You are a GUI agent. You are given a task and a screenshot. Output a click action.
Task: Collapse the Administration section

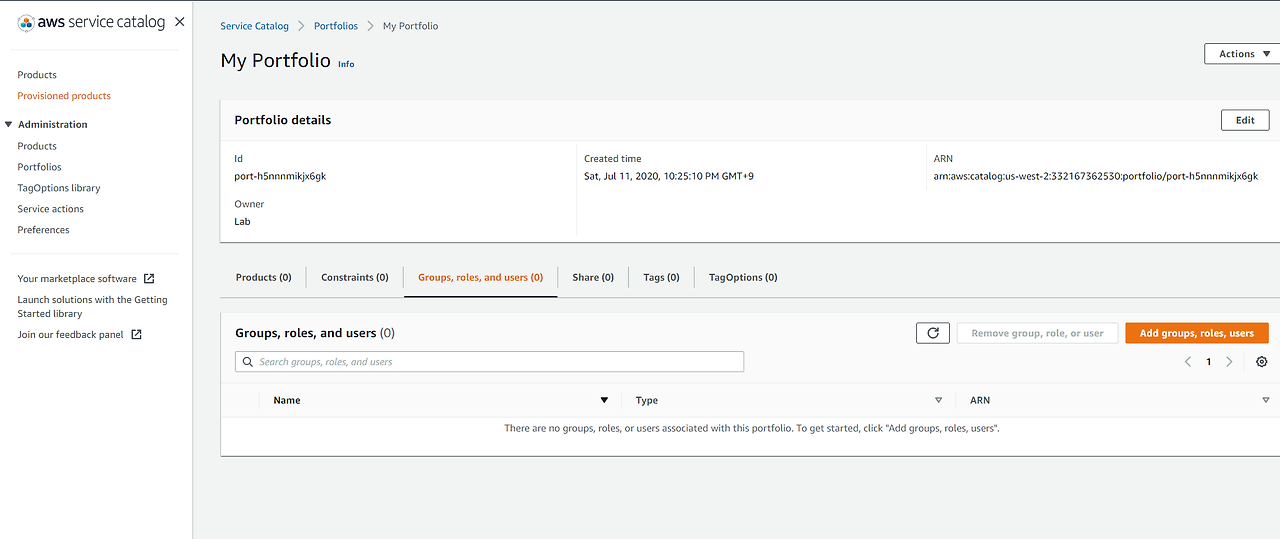coord(9,125)
